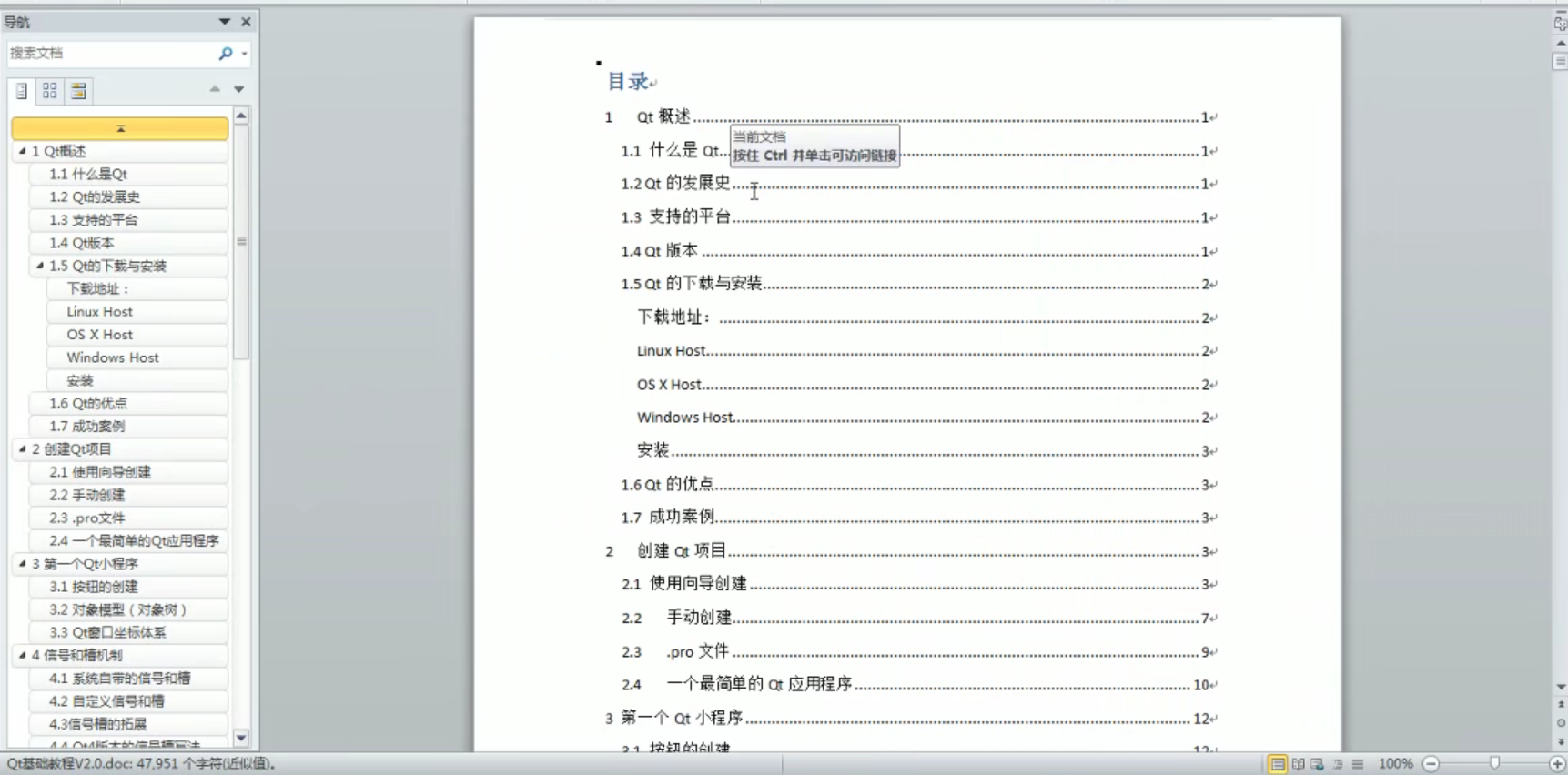Select "下载地址：" in navigation tree
The height and width of the screenshot is (775, 1568).
coord(137,288)
